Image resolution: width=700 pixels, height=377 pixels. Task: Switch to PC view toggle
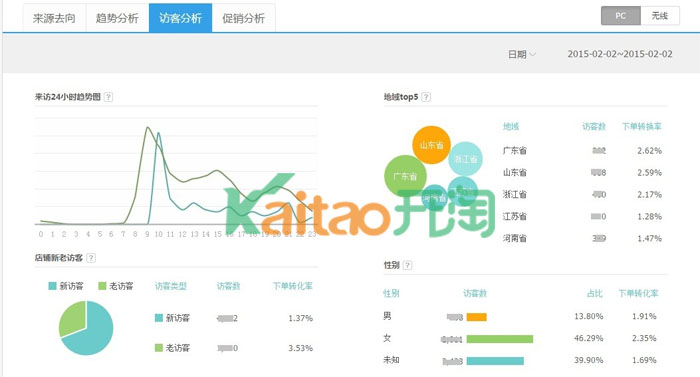tap(621, 16)
